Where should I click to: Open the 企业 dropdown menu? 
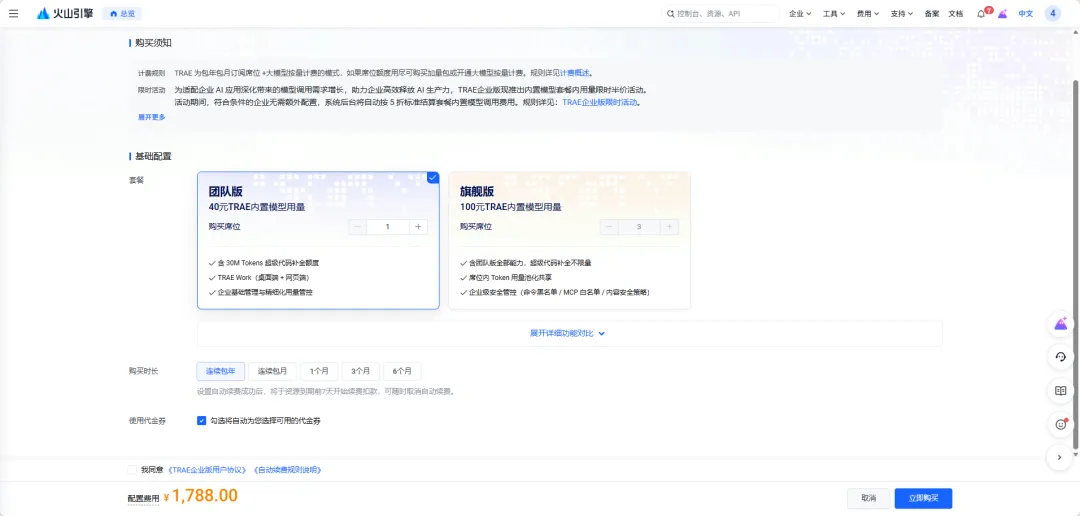pyautogui.click(x=800, y=13)
